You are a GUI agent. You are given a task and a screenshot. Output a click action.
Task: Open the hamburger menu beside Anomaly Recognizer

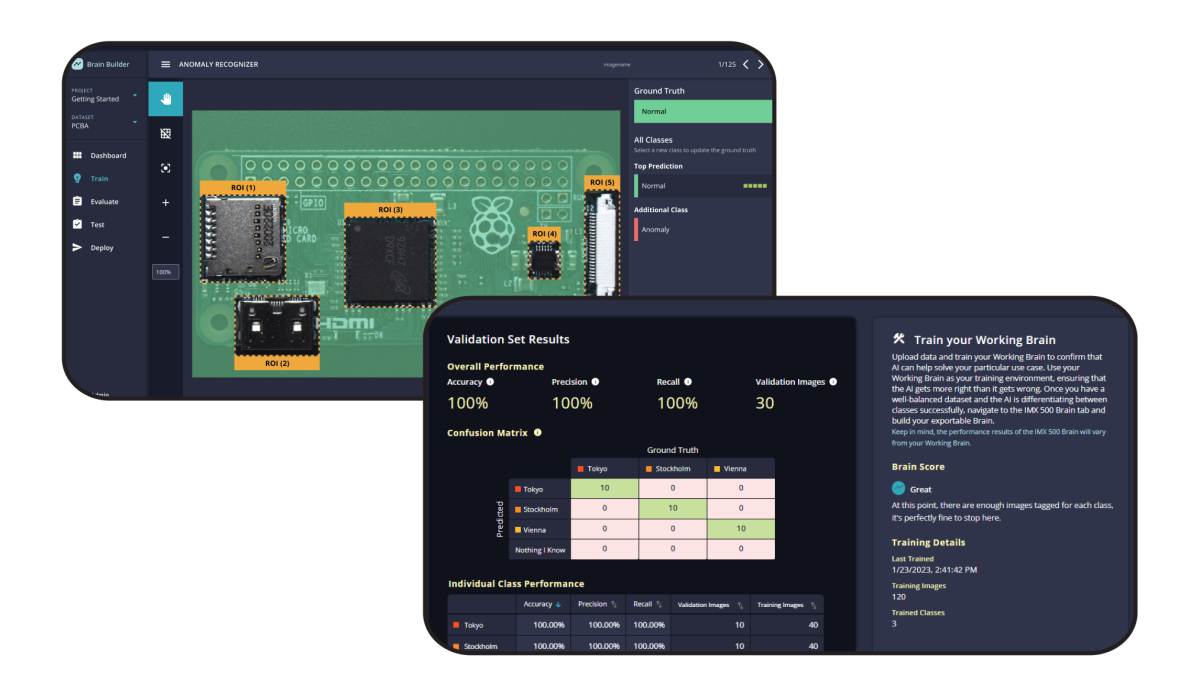(x=166, y=64)
